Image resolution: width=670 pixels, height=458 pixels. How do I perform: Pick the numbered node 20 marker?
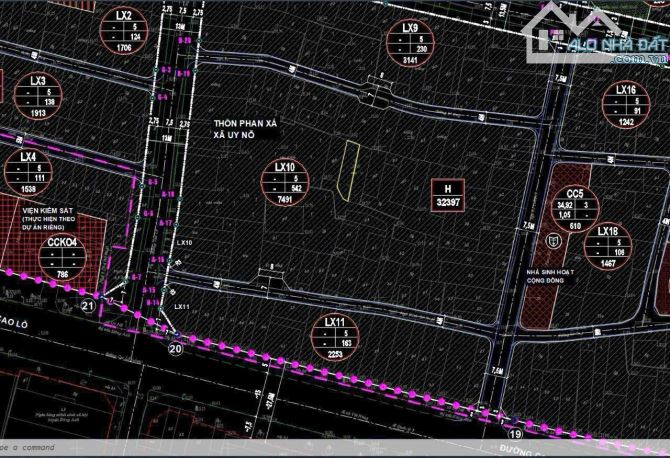tap(176, 349)
